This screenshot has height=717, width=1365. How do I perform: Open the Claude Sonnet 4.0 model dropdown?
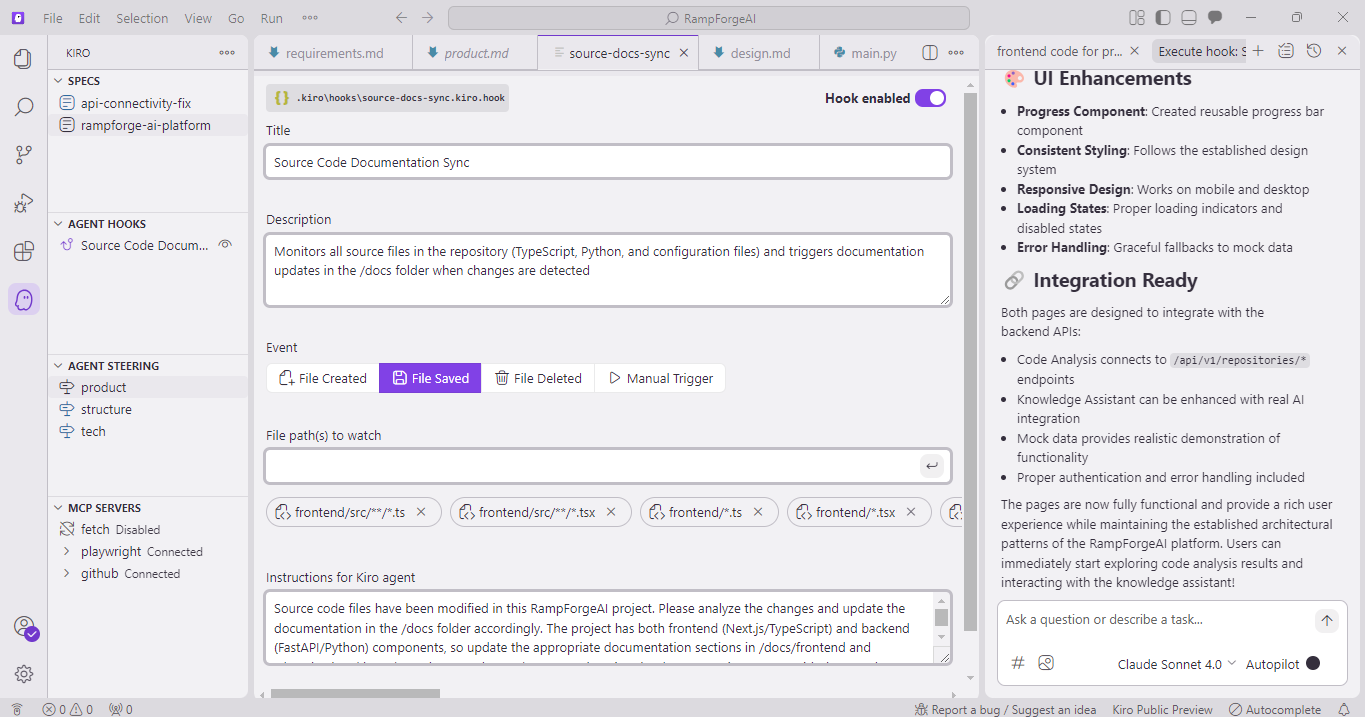(1177, 664)
